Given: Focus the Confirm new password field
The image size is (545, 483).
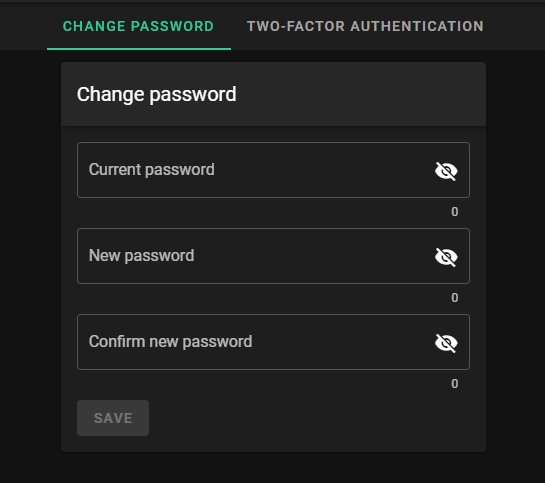Looking at the screenshot, I should tap(273, 342).
